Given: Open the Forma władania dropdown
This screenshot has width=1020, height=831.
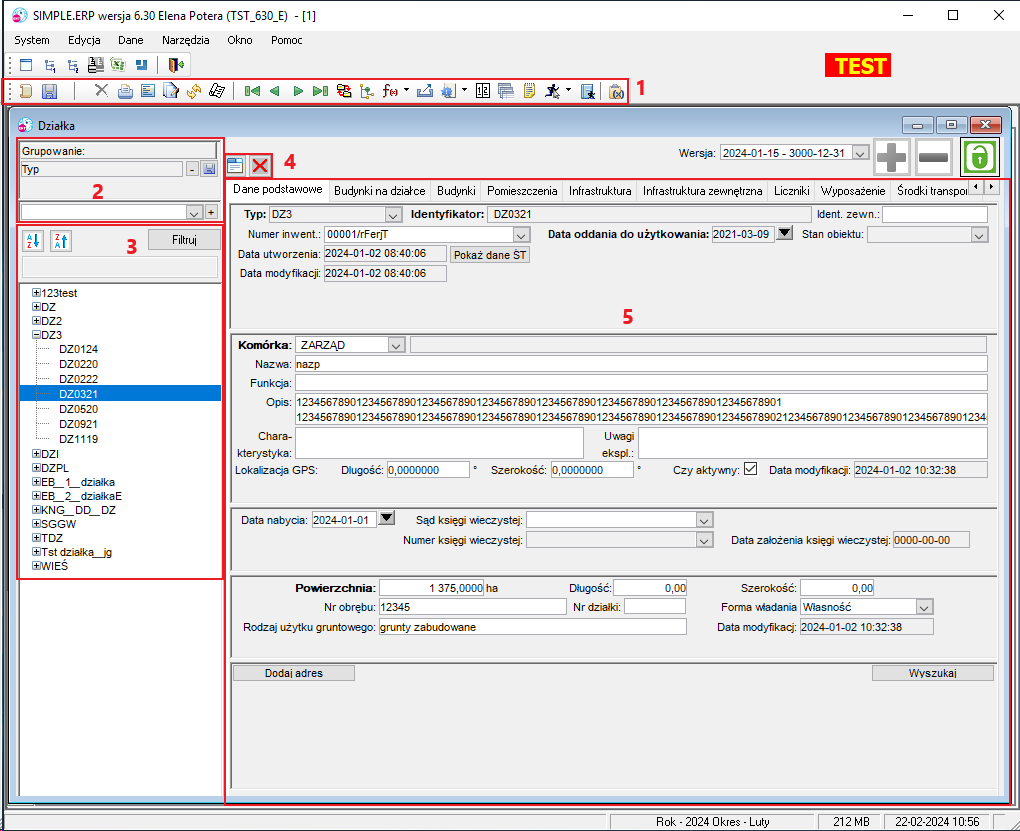Looking at the screenshot, I should click(924, 607).
